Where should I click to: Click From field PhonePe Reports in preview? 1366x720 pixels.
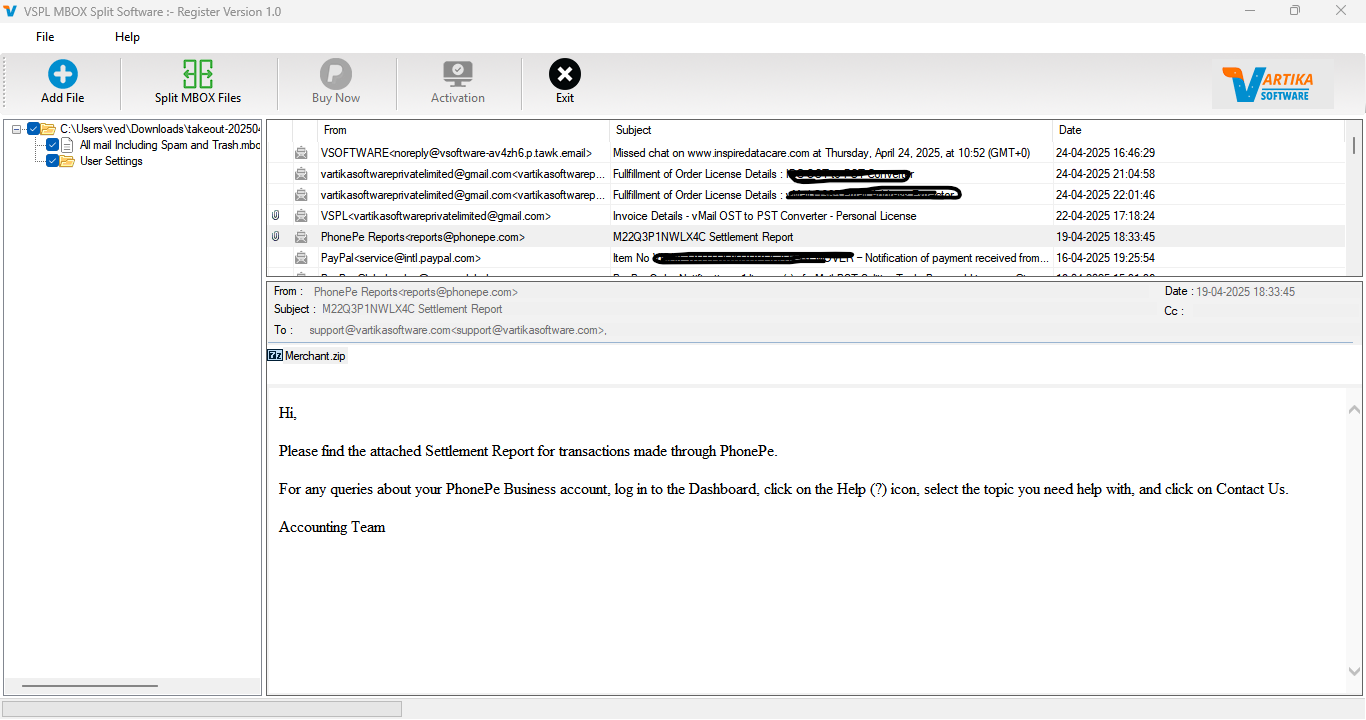click(415, 292)
